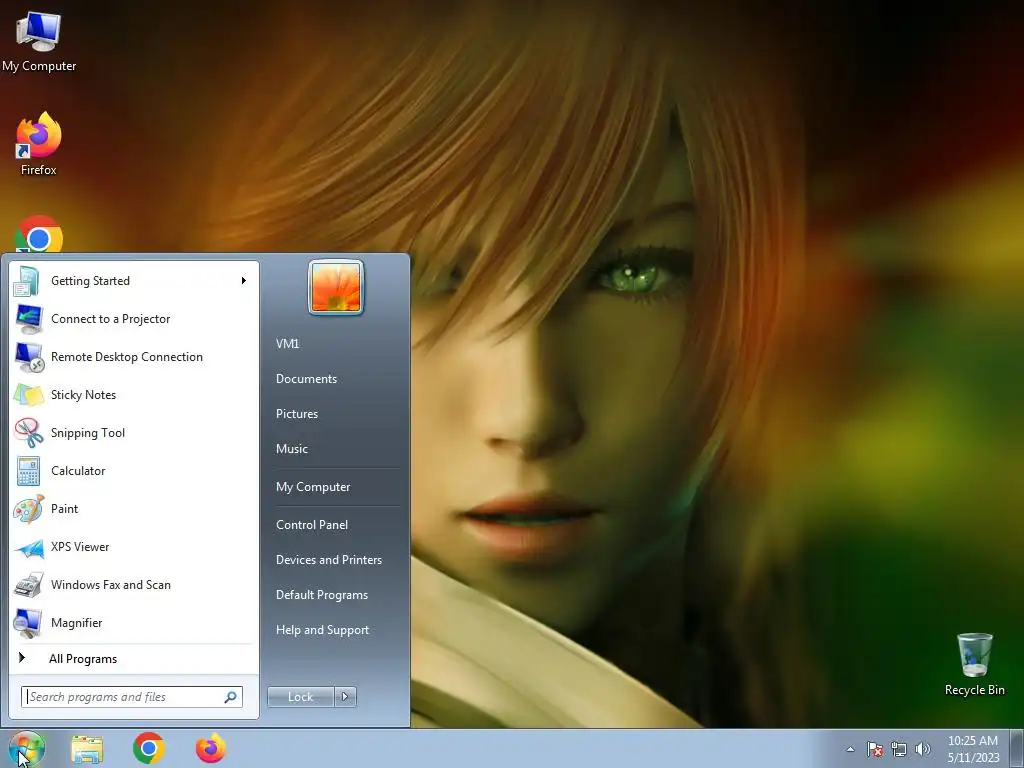Open Firefox from the taskbar
This screenshot has width=1024, height=768.
[x=210, y=748]
